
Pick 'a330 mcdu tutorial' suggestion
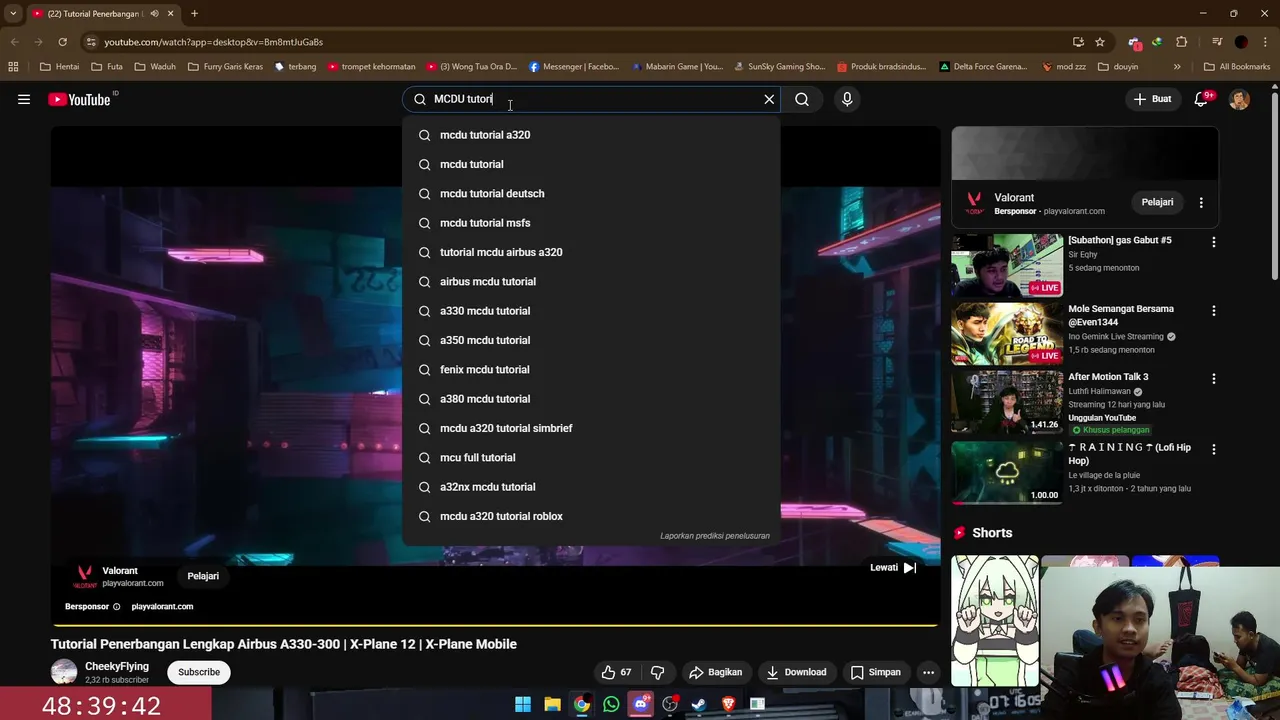point(590,311)
